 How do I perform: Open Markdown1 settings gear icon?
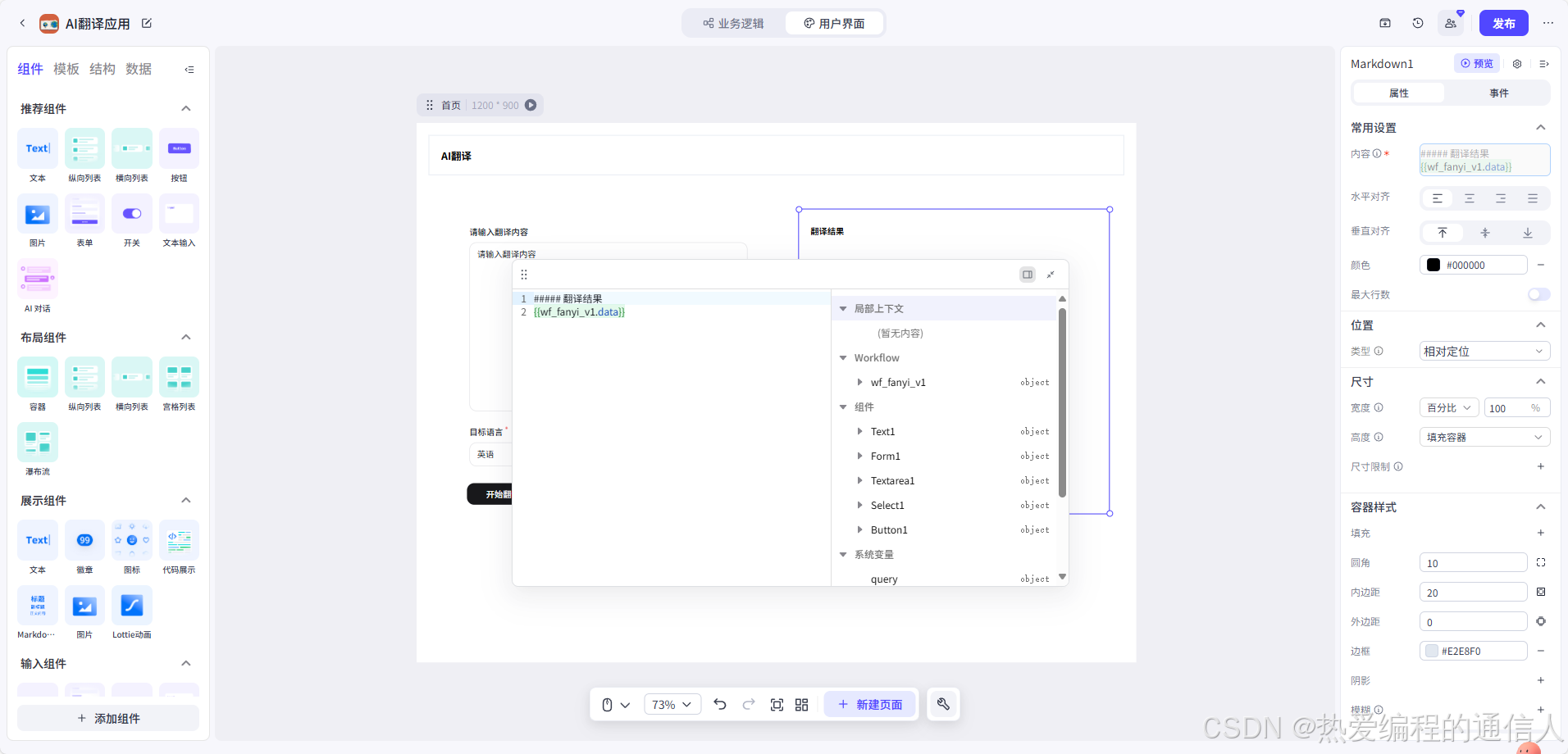click(x=1517, y=64)
